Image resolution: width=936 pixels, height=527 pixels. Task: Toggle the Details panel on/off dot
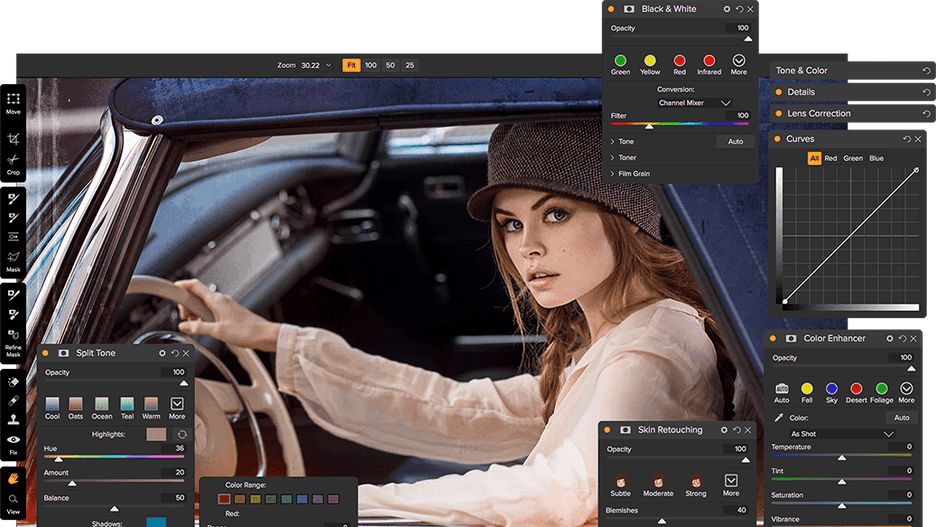point(777,92)
